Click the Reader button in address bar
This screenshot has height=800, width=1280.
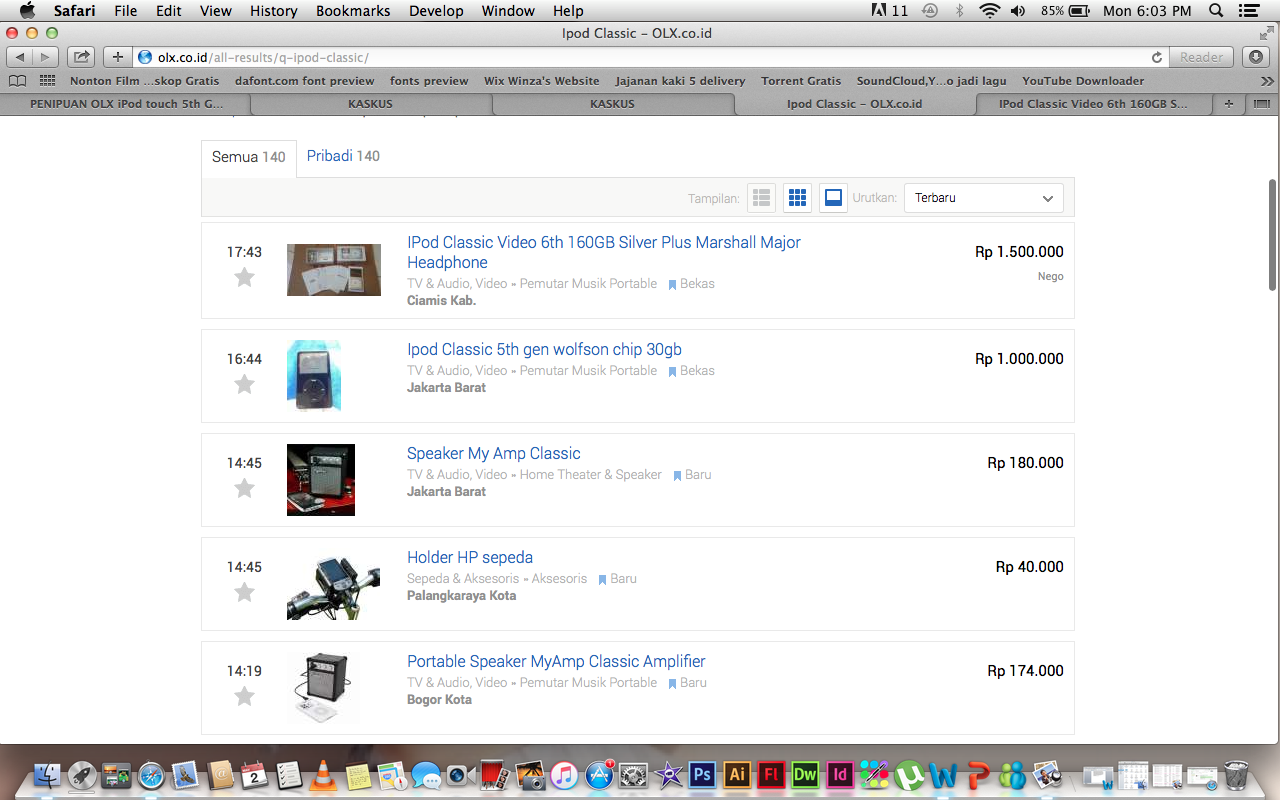(x=1201, y=57)
